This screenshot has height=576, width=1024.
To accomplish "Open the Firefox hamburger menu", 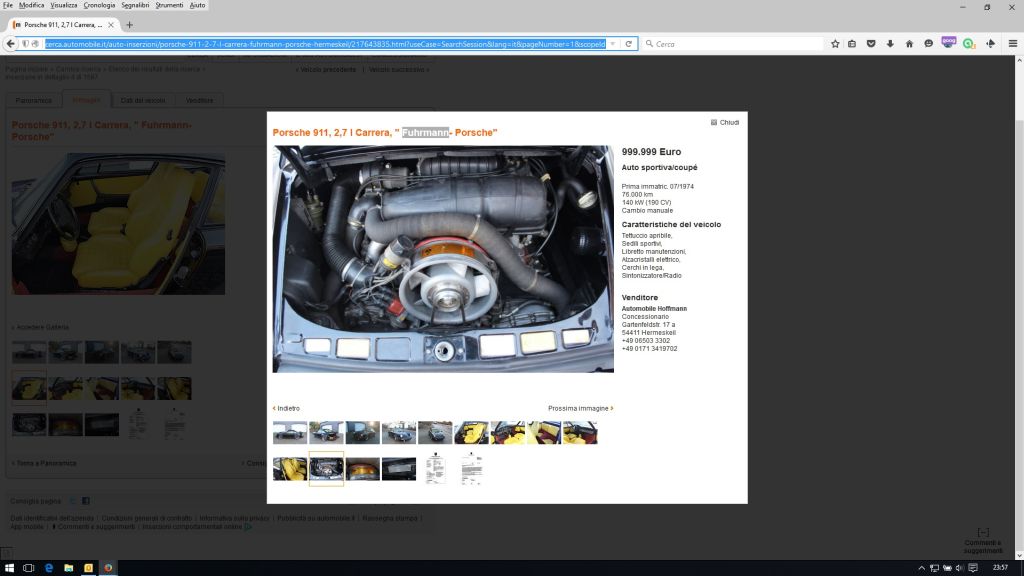I will (1013, 44).
